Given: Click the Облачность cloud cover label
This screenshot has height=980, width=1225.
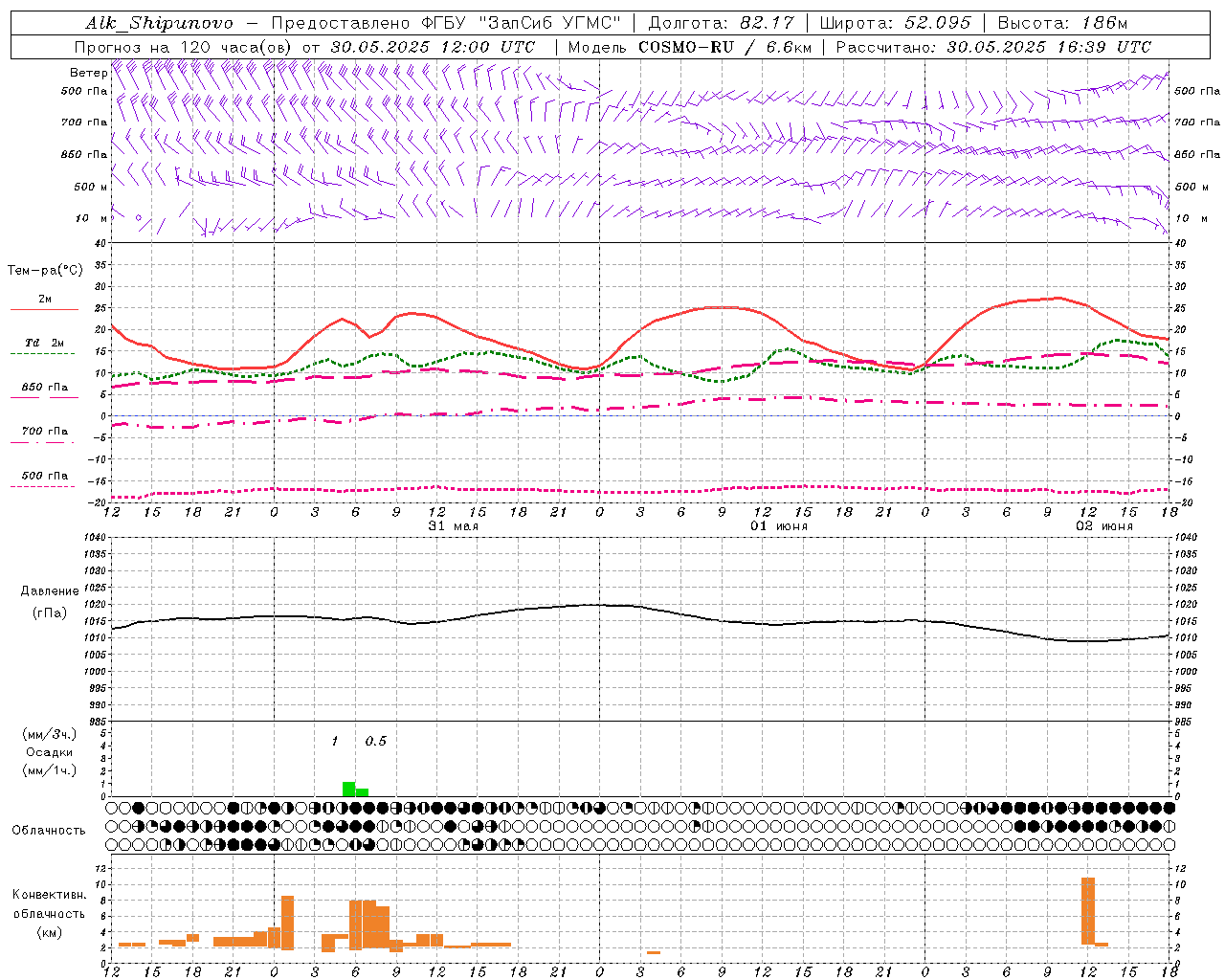Looking at the screenshot, I should pos(49,831).
